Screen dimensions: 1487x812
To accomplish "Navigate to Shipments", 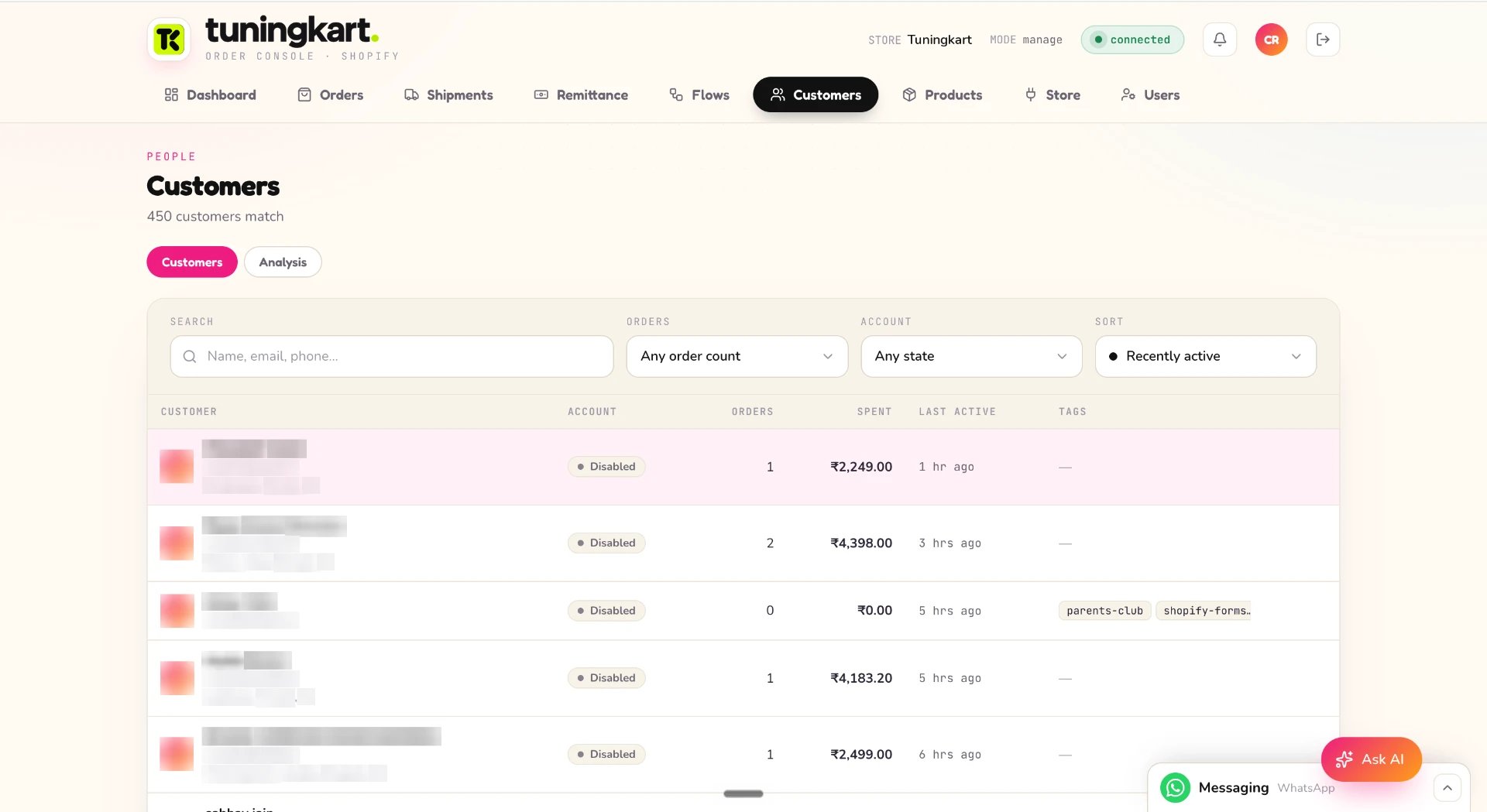I will tap(448, 94).
